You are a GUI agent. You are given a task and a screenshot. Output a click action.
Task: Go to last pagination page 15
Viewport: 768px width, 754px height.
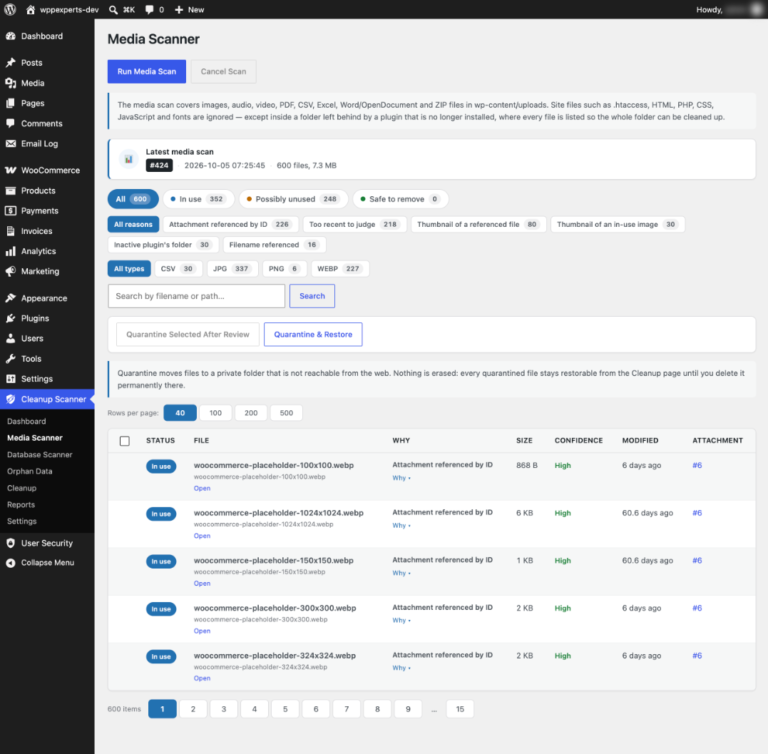[x=460, y=709]
